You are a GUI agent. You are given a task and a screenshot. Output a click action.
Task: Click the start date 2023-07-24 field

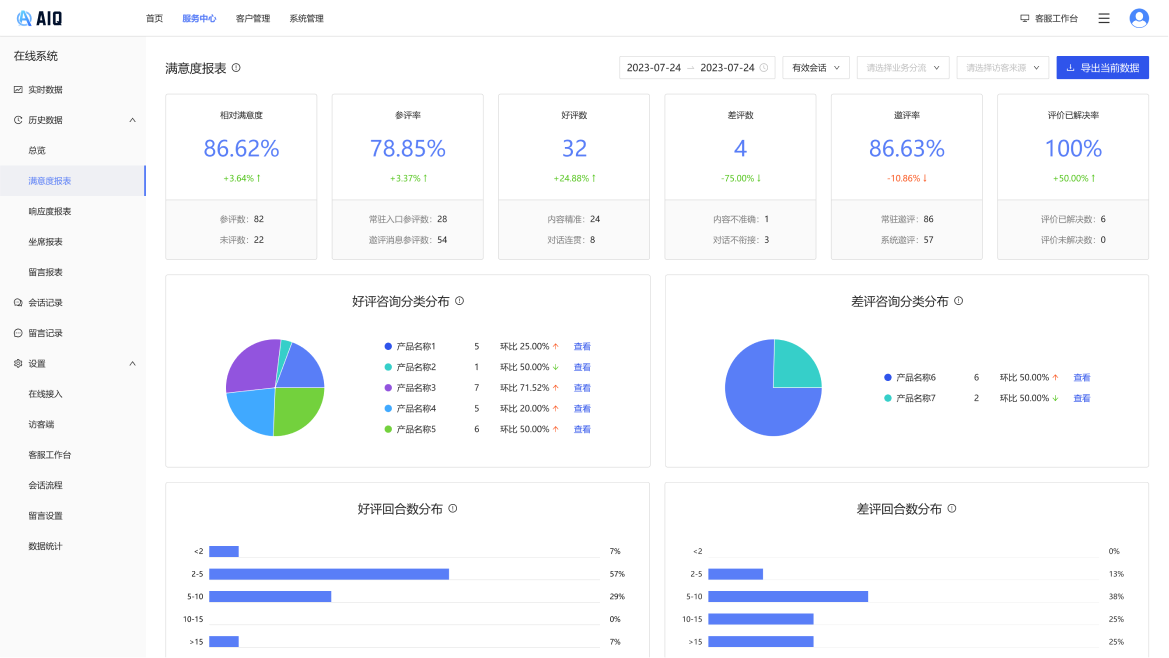point(654,68)
